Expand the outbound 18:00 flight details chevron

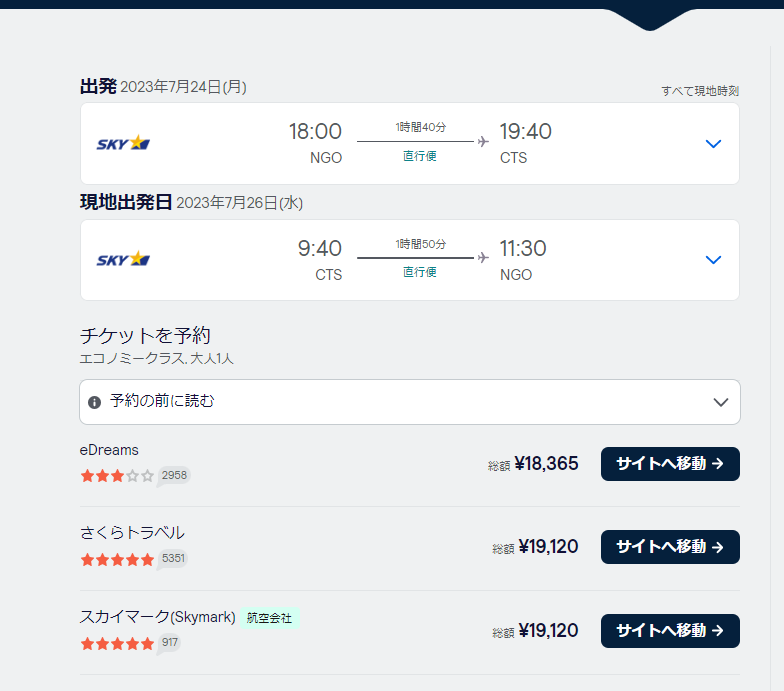click(x=713, y=144)
